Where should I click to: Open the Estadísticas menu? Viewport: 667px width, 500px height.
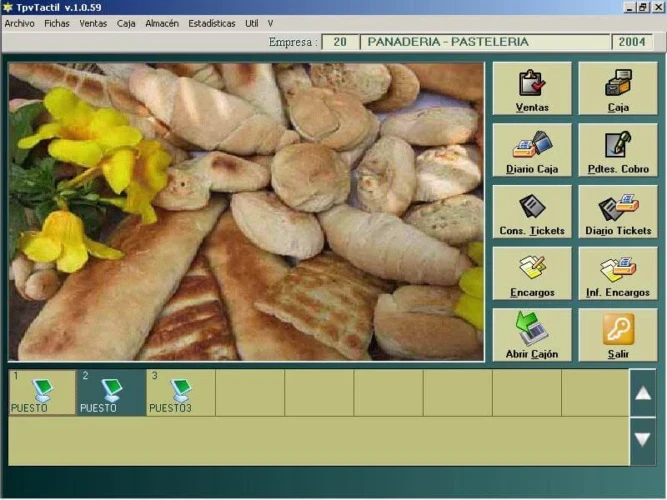point(211,23)
